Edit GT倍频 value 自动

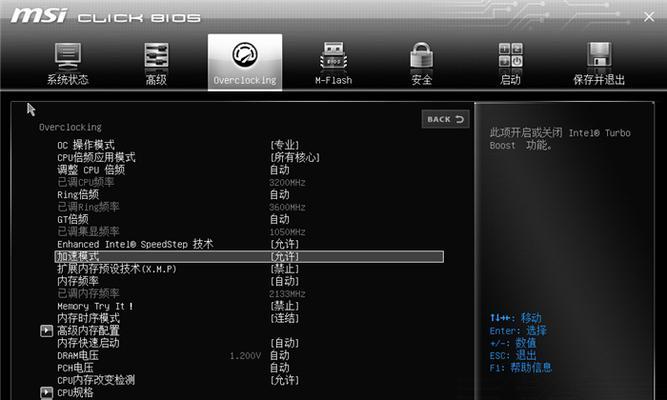click(x=279, y=219)
